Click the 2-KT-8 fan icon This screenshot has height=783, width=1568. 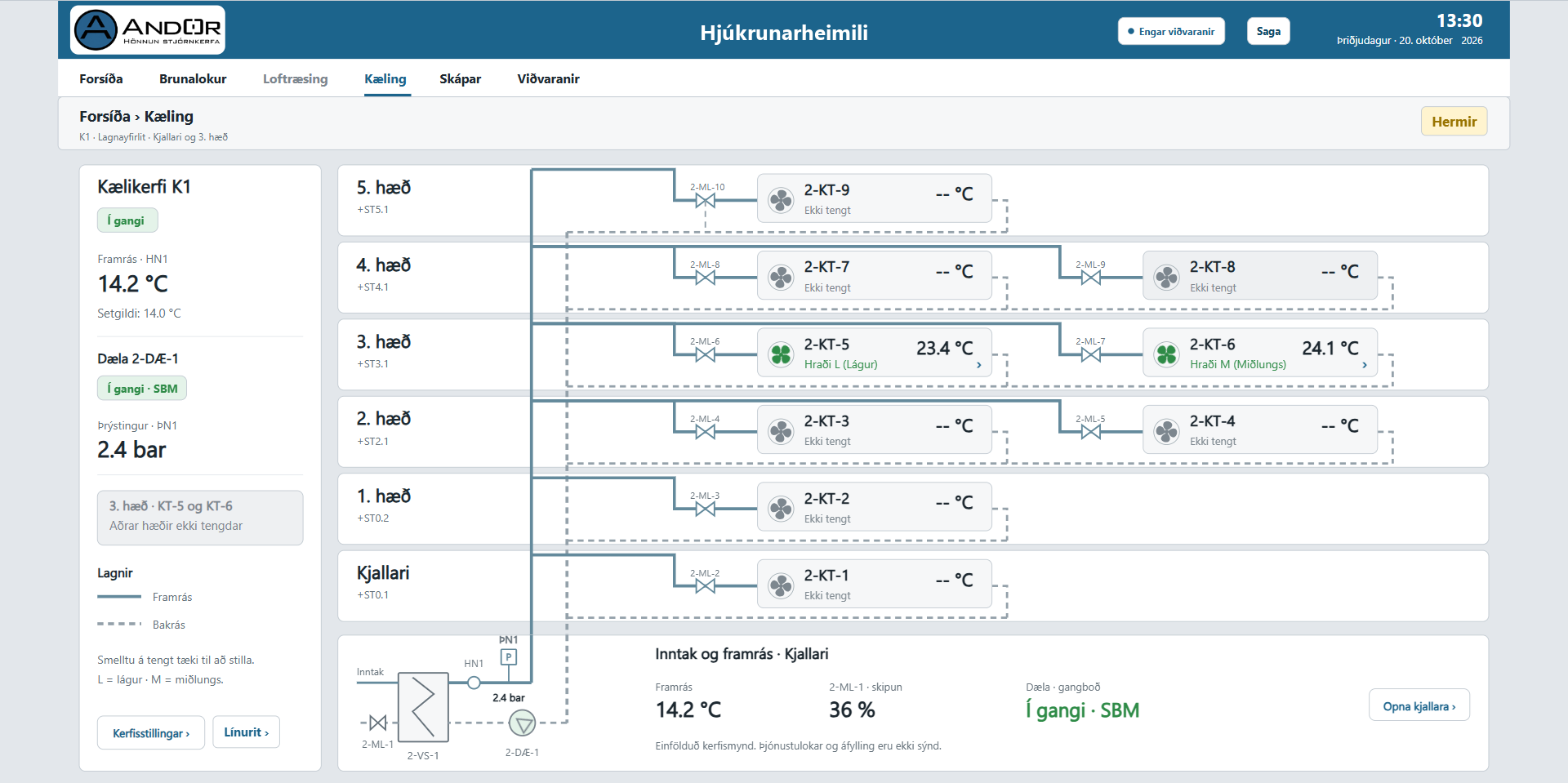pyautogui.click(x=1166, y=278)
